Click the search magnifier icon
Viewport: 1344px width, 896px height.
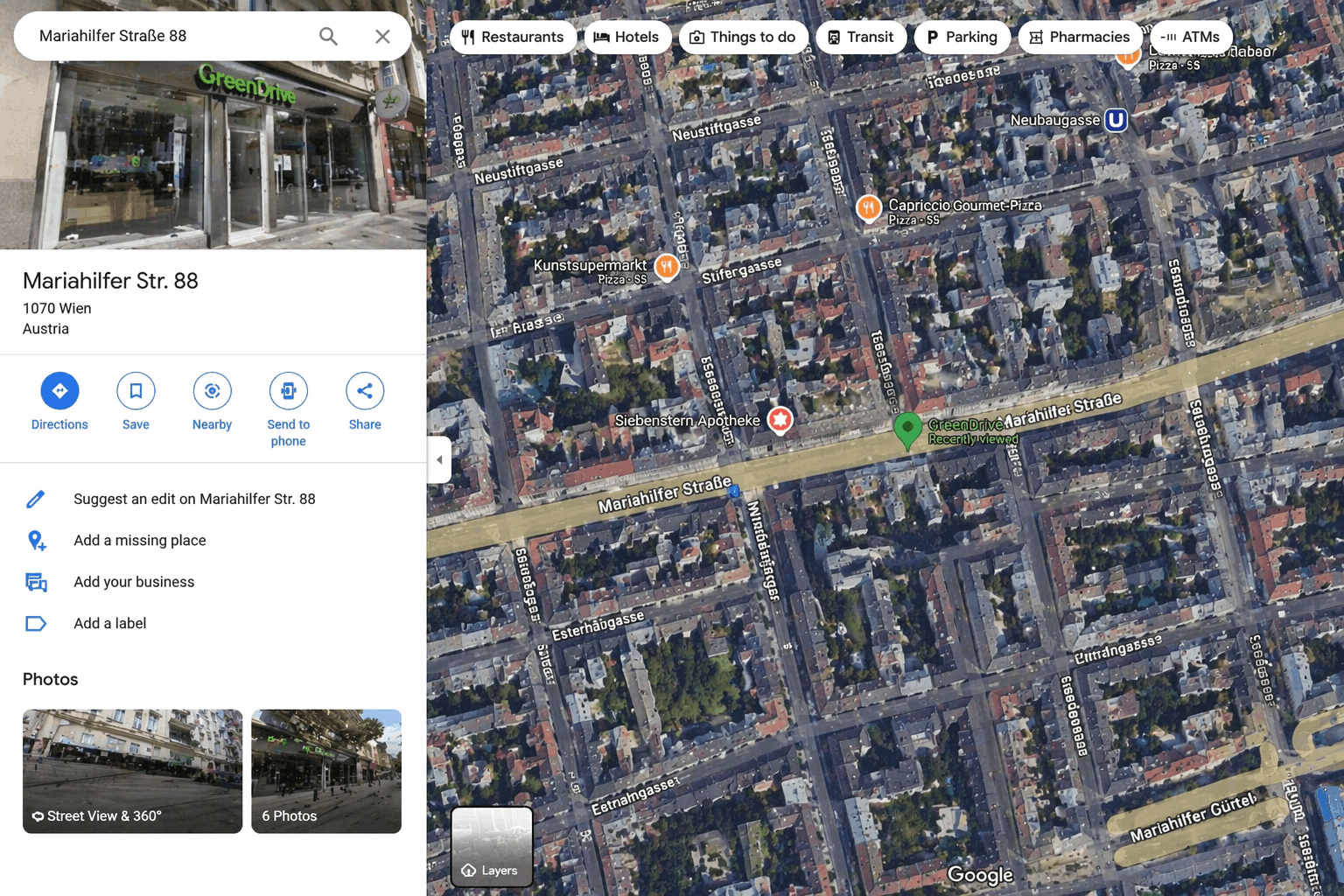328,36
